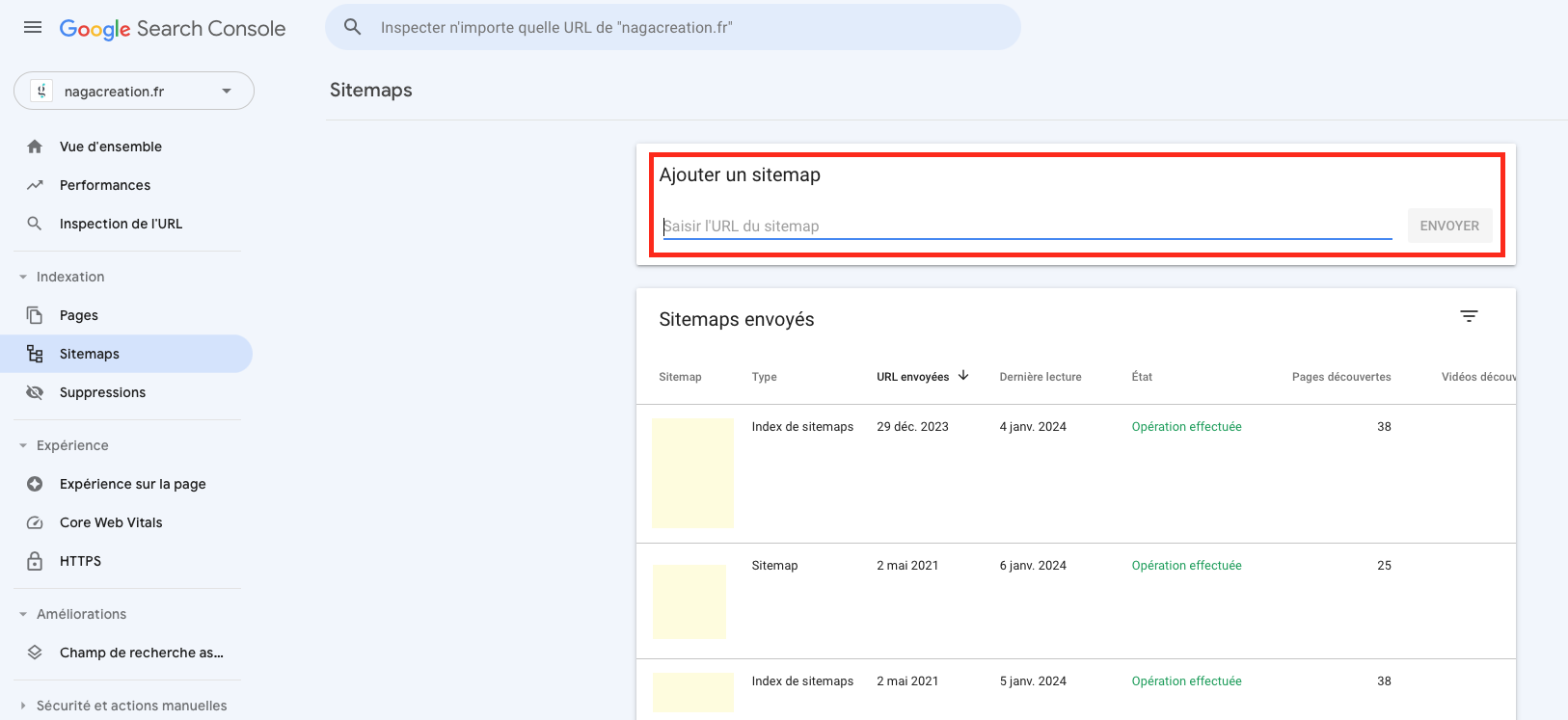Click the search magnifier icon in URL inspection bar
Screen dimensions: 1568x720
click(x=353, y=27)
